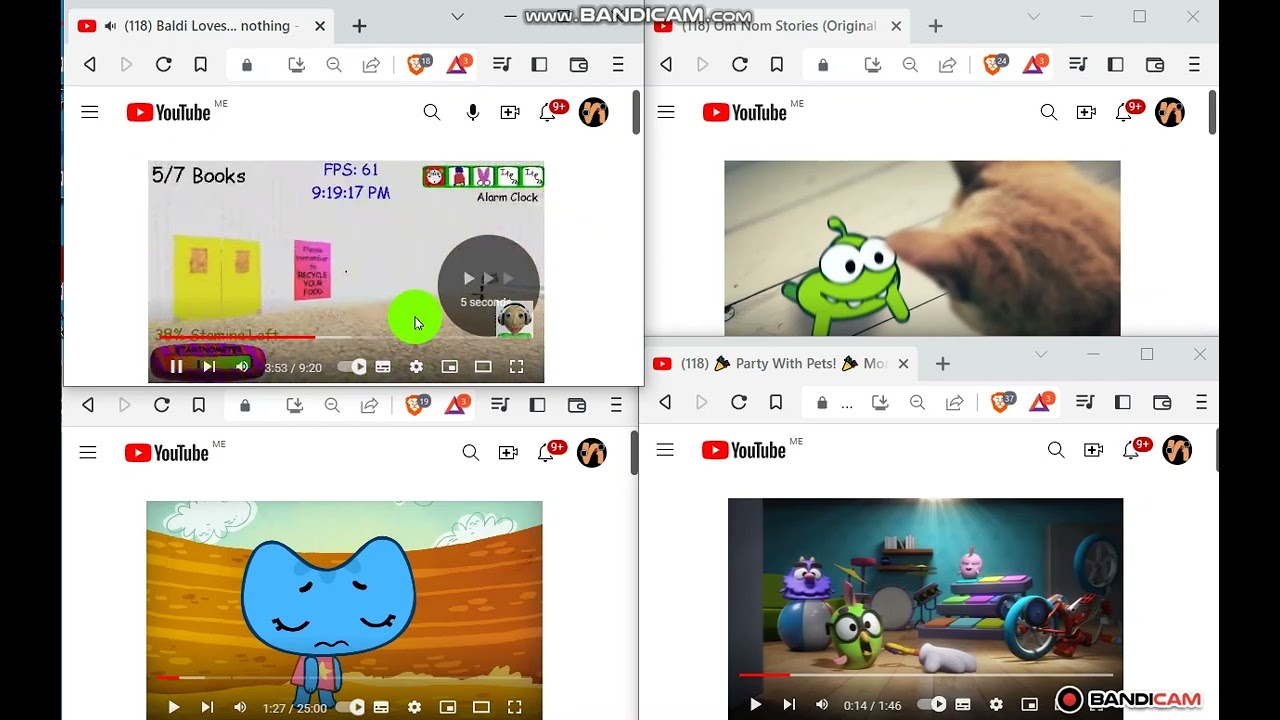
Task: Select the Party With Pets! tab
Action: point(780,364)
